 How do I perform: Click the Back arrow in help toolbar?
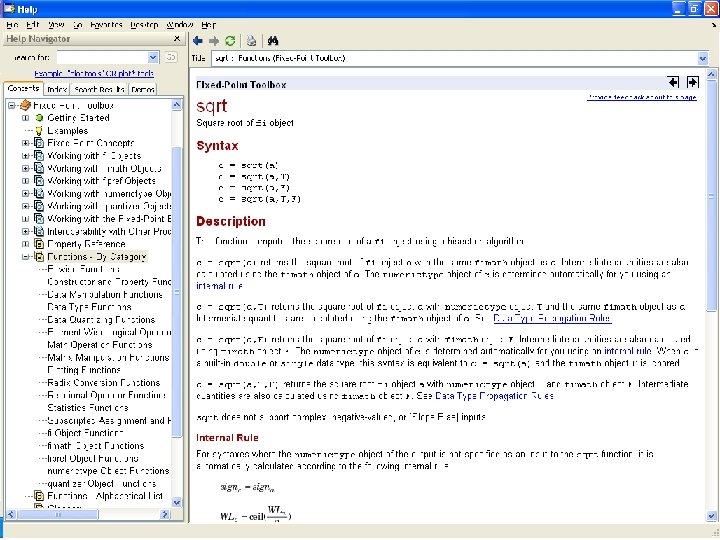(x=198, y=41)
